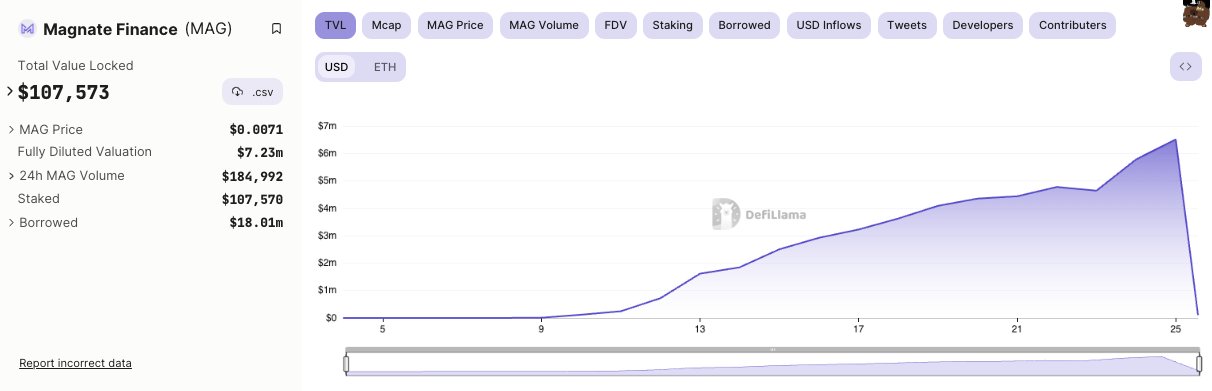The width and height of the screenshot is (1212, 391).
Task: Toggle the TVL chart metric
Action: point(334,25)
